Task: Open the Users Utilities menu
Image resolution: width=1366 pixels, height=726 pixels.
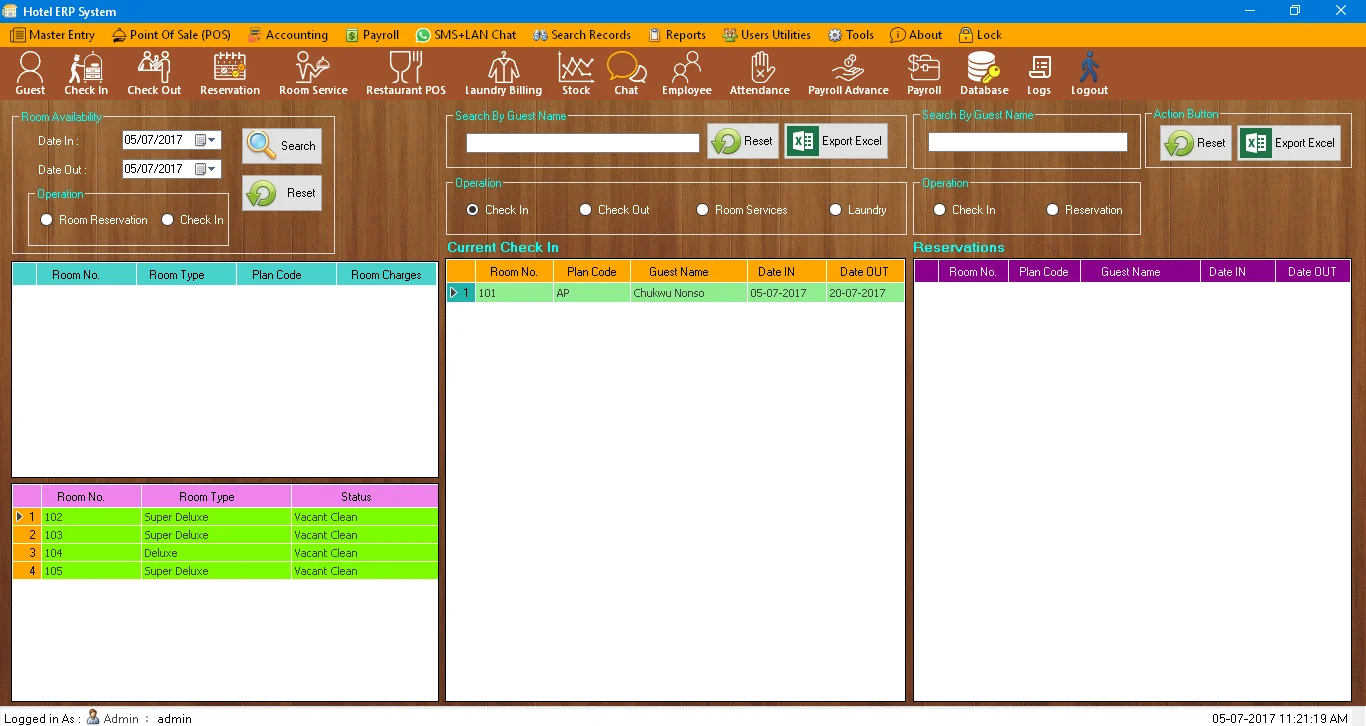Action: [767, 35]
